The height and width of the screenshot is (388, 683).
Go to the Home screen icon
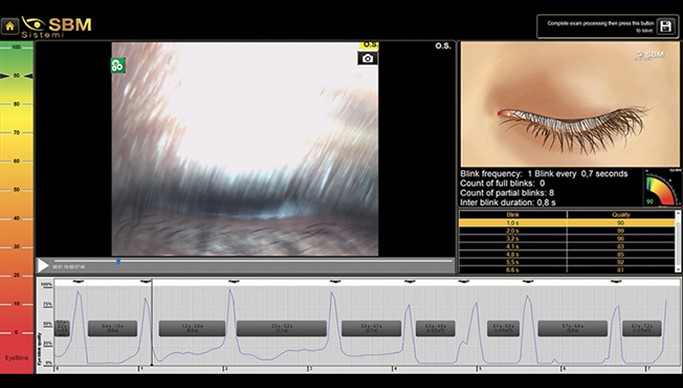(10, 27)
